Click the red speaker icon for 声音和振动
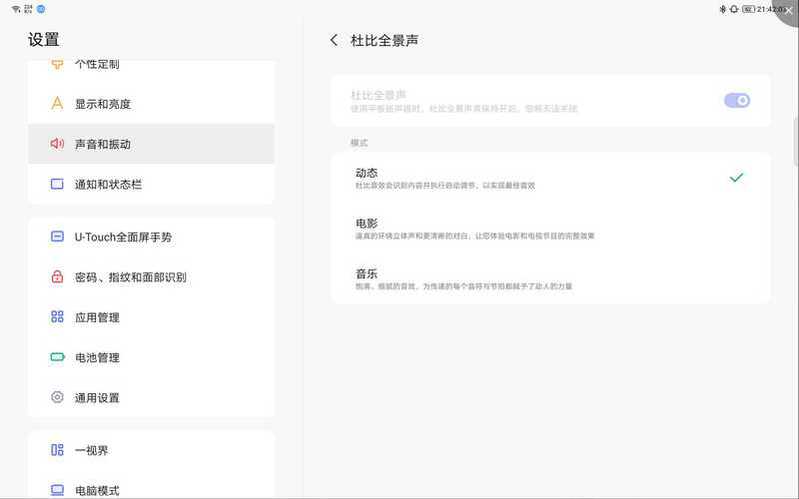Screen dimensions: 799x499 pyautogui.click(x=57, y=144)
